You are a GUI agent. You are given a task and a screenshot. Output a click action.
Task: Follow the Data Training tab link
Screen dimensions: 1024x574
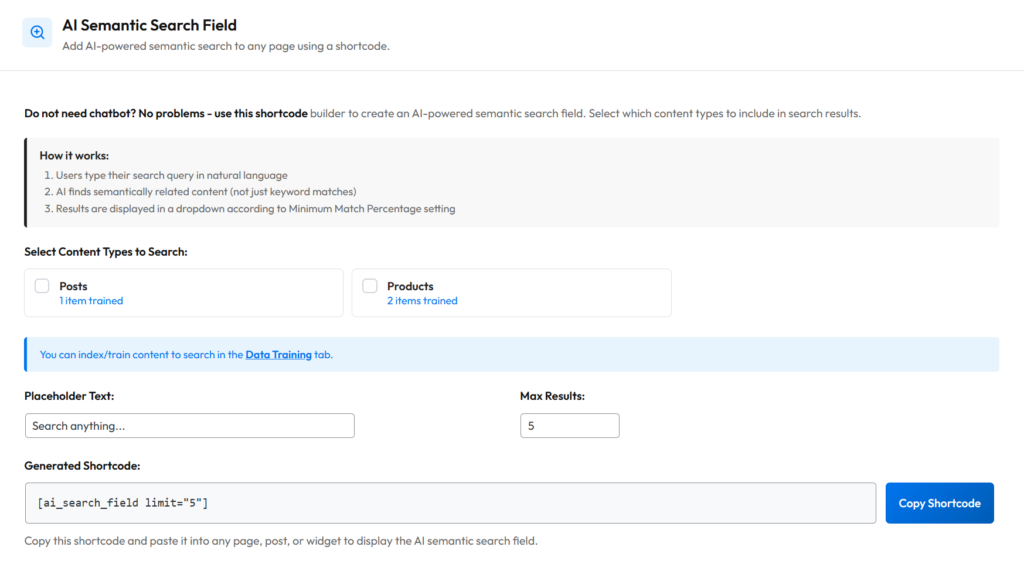tap(278, 354)
